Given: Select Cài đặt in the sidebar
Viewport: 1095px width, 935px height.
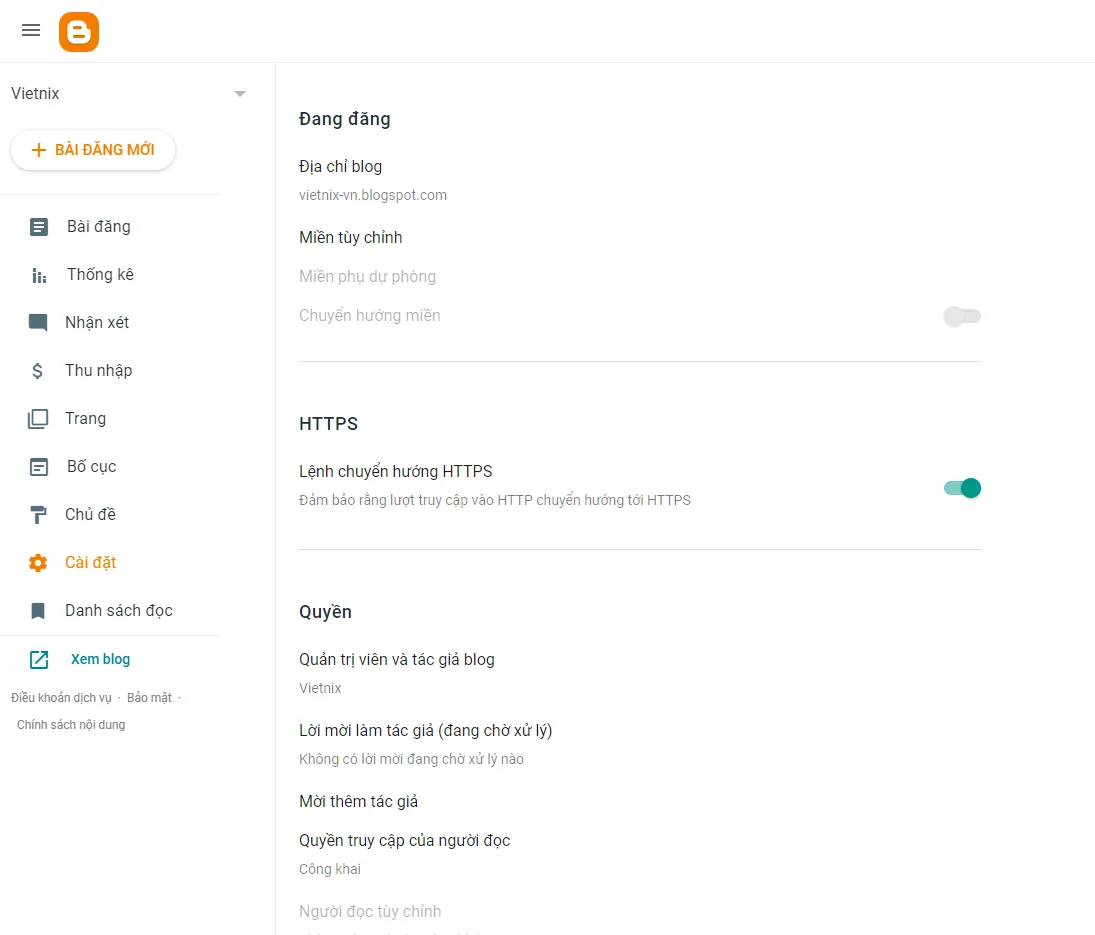Looking at the screenshot, I should tap(90, 563).
